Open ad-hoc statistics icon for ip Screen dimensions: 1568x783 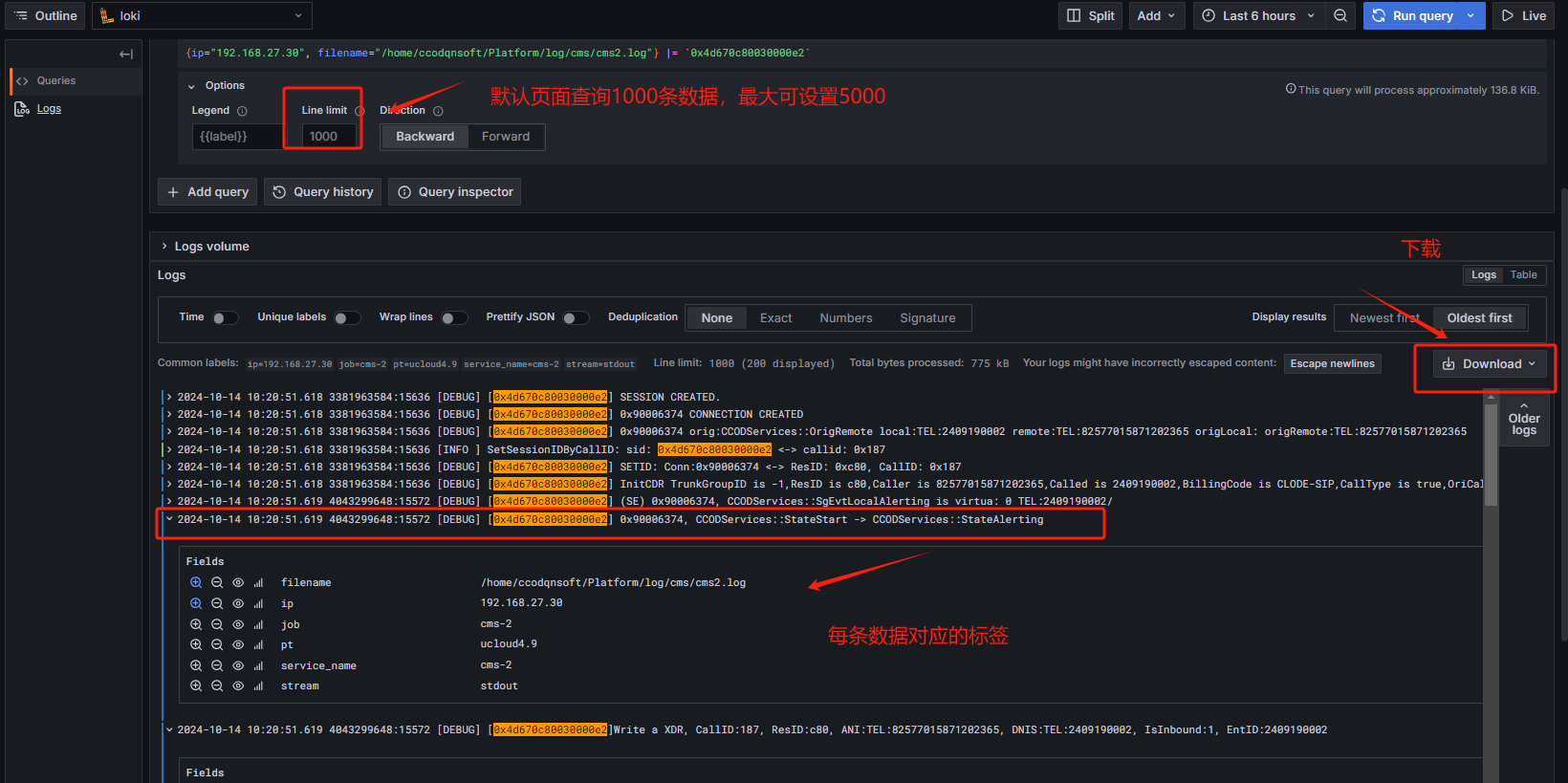pos(258,603)
